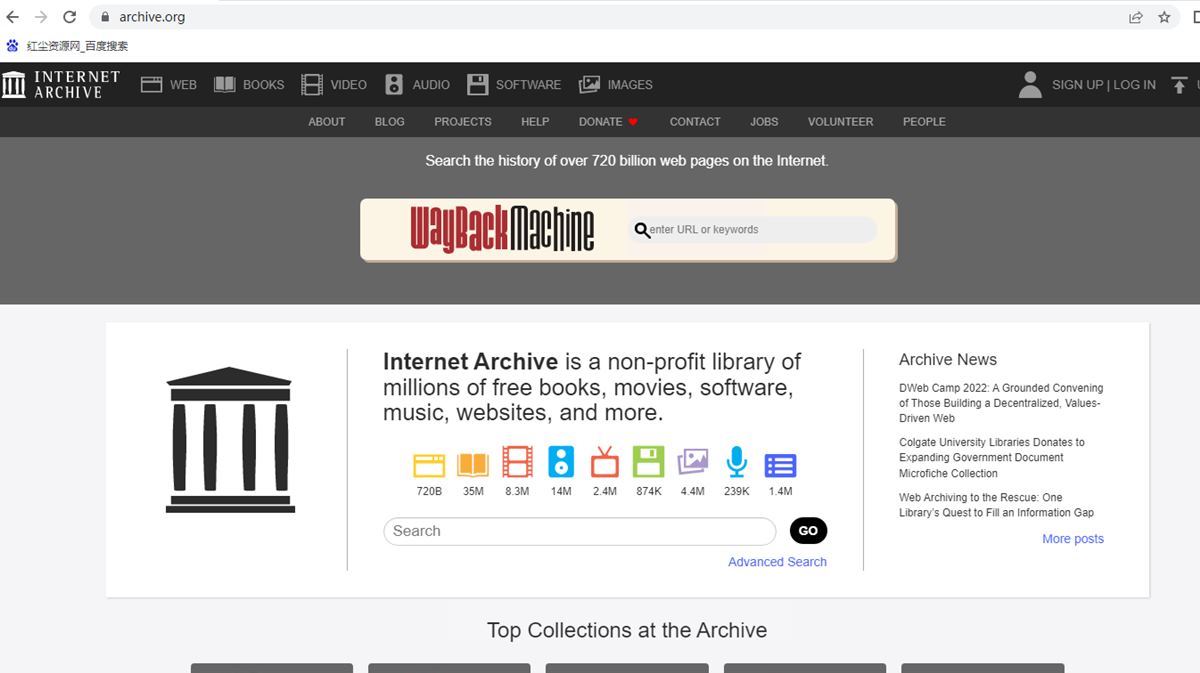Open the green floppy software icon (874K)
This screenshot has width=1200, height=673.
click(648, 462)
